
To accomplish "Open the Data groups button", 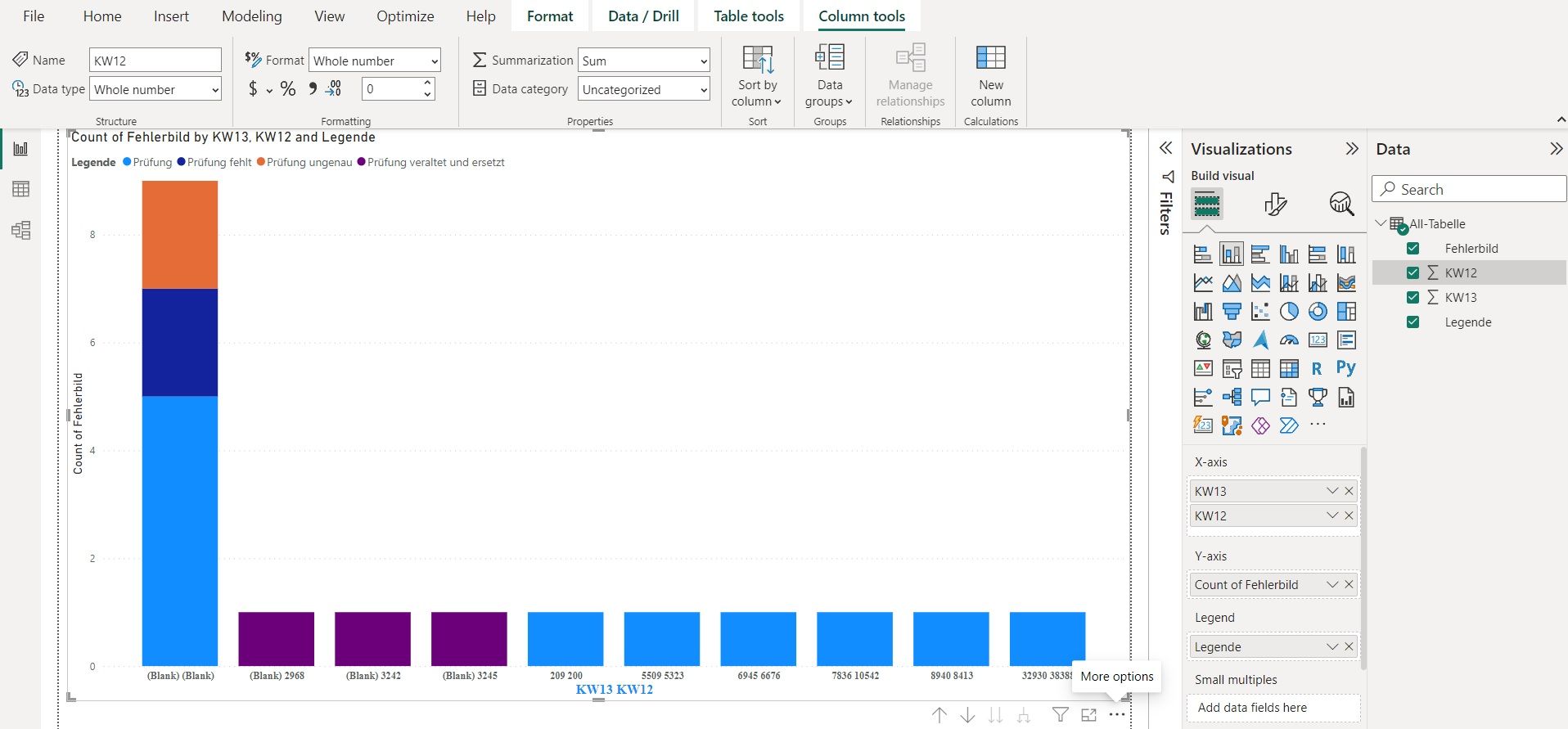I will coord(829,76).
